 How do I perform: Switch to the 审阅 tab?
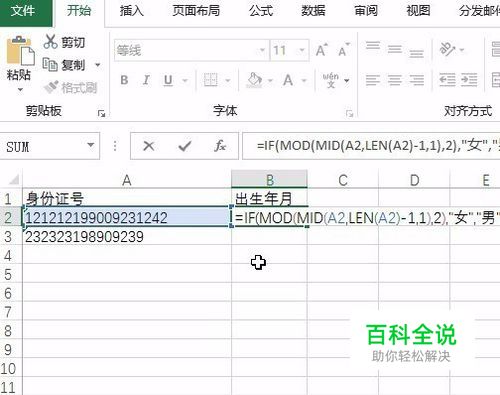click(x=366, y=11)
